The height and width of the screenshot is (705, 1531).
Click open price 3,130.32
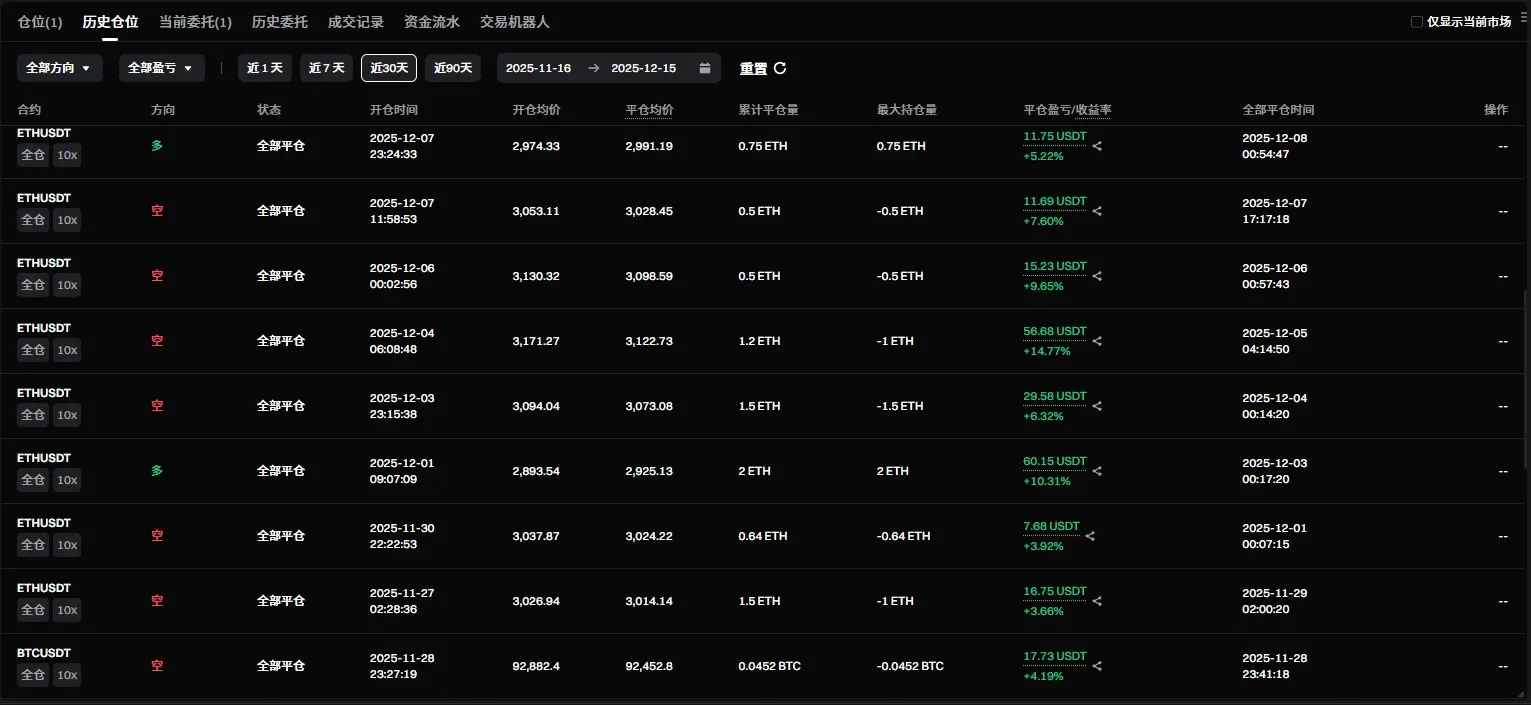536,276
